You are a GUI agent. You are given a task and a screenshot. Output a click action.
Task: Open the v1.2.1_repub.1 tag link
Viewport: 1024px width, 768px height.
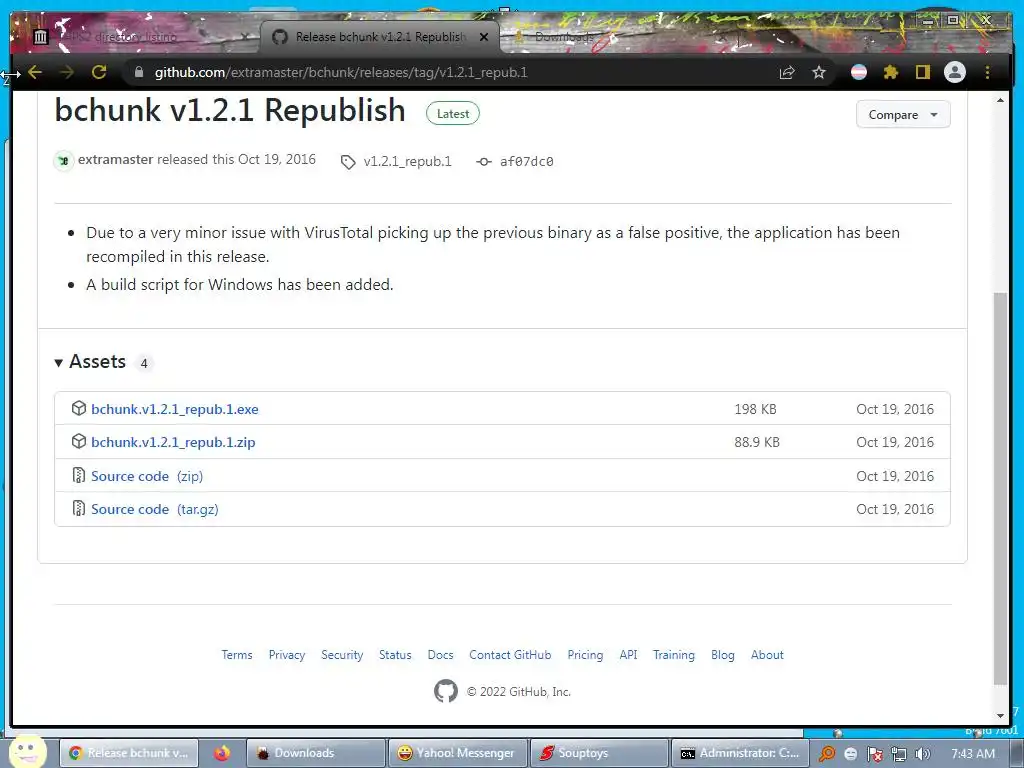click(x=408, y=161)
